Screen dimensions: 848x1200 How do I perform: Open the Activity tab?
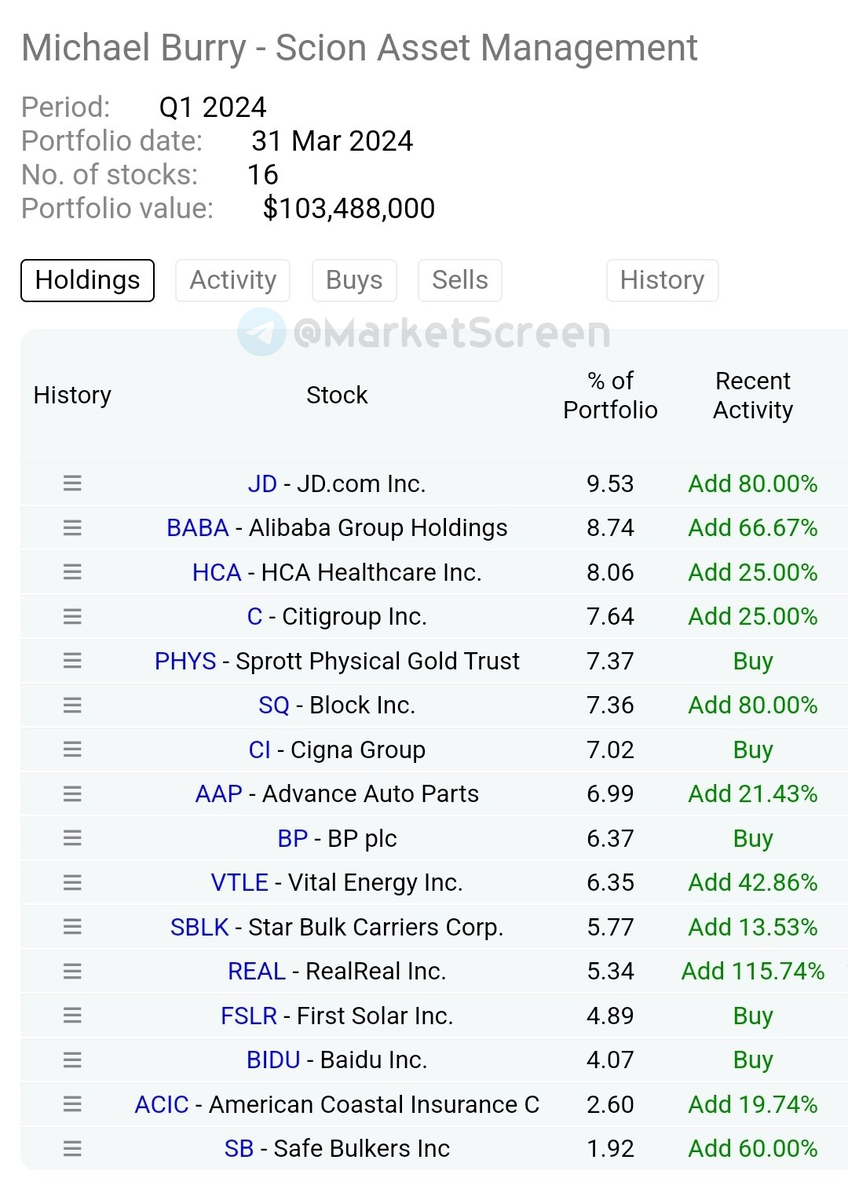point(233,280)
